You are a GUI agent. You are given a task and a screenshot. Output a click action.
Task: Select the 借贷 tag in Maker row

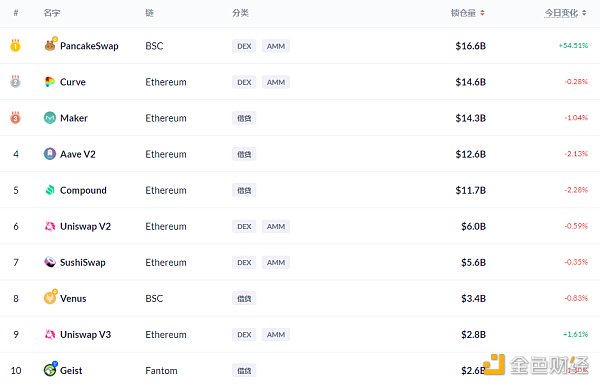[x=244, y=118]
